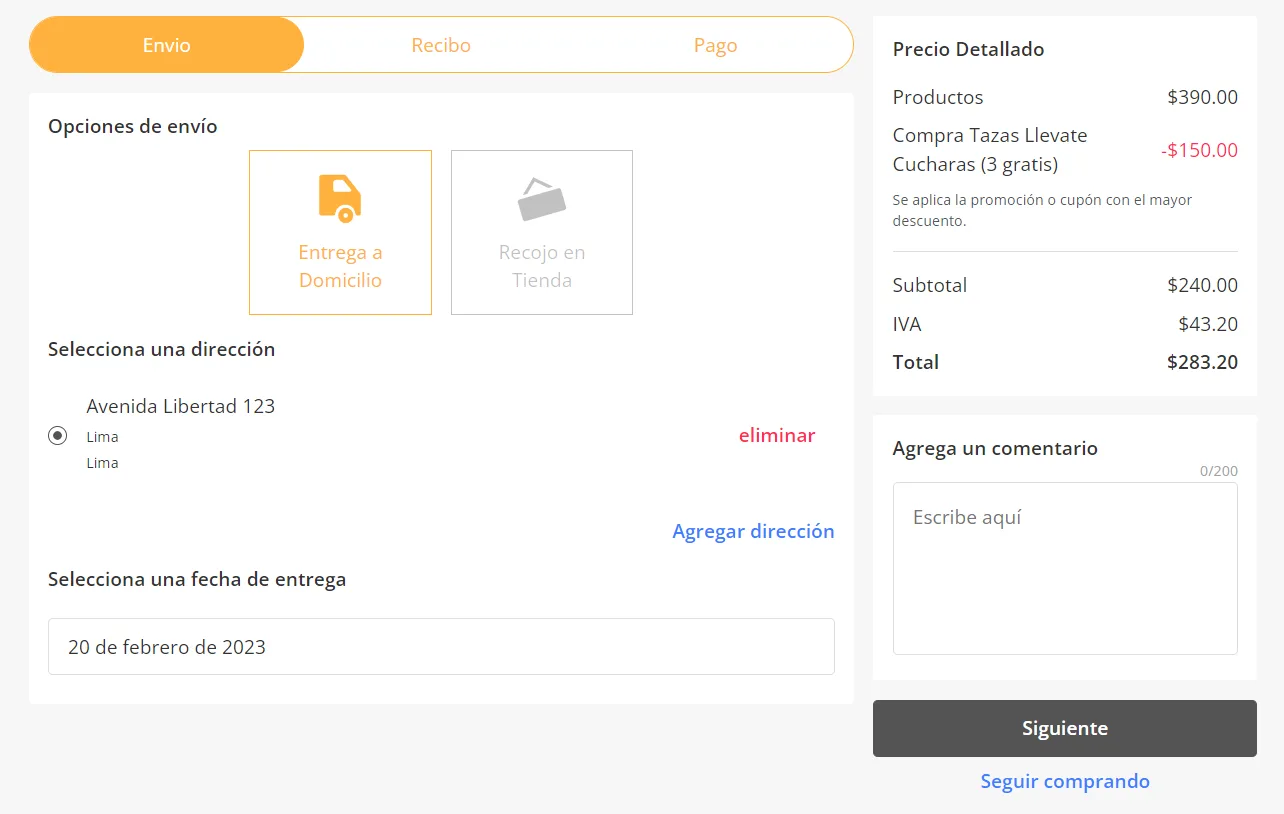Switch to the Recibo step tab
The image size is (1284, 814).
click(x=441, y=45)
